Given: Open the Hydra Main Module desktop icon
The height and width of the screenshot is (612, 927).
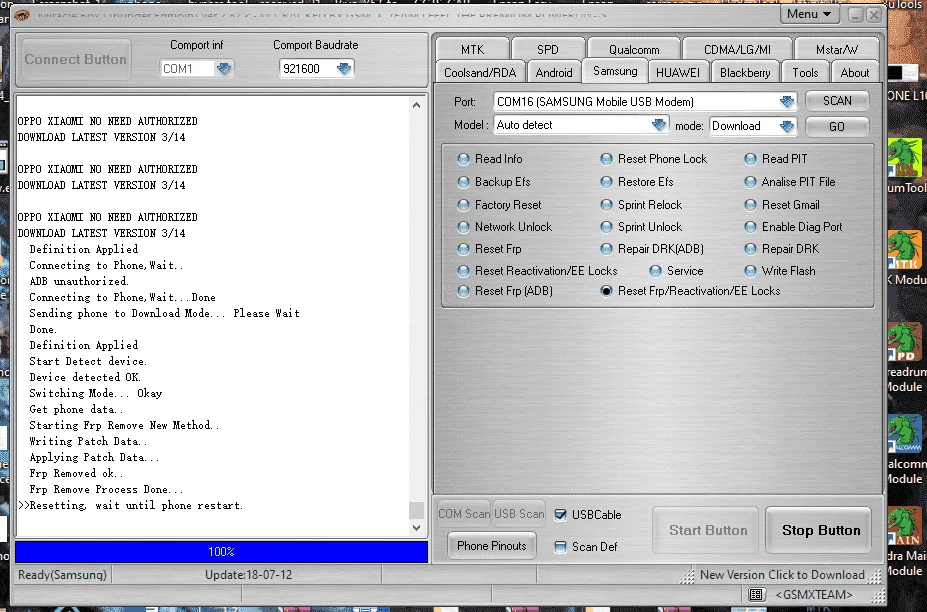Looking at the screenshot, I should tap(905, 527).
